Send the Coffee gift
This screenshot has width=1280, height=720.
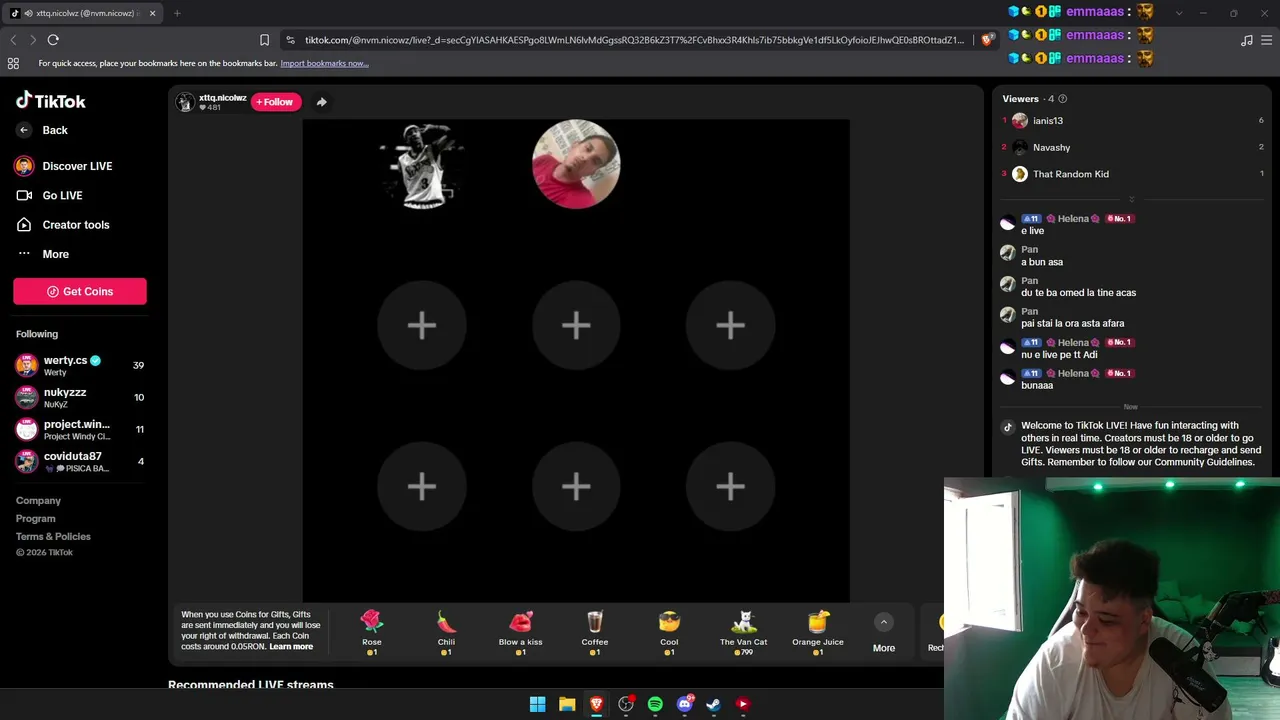tap(595, 633)
